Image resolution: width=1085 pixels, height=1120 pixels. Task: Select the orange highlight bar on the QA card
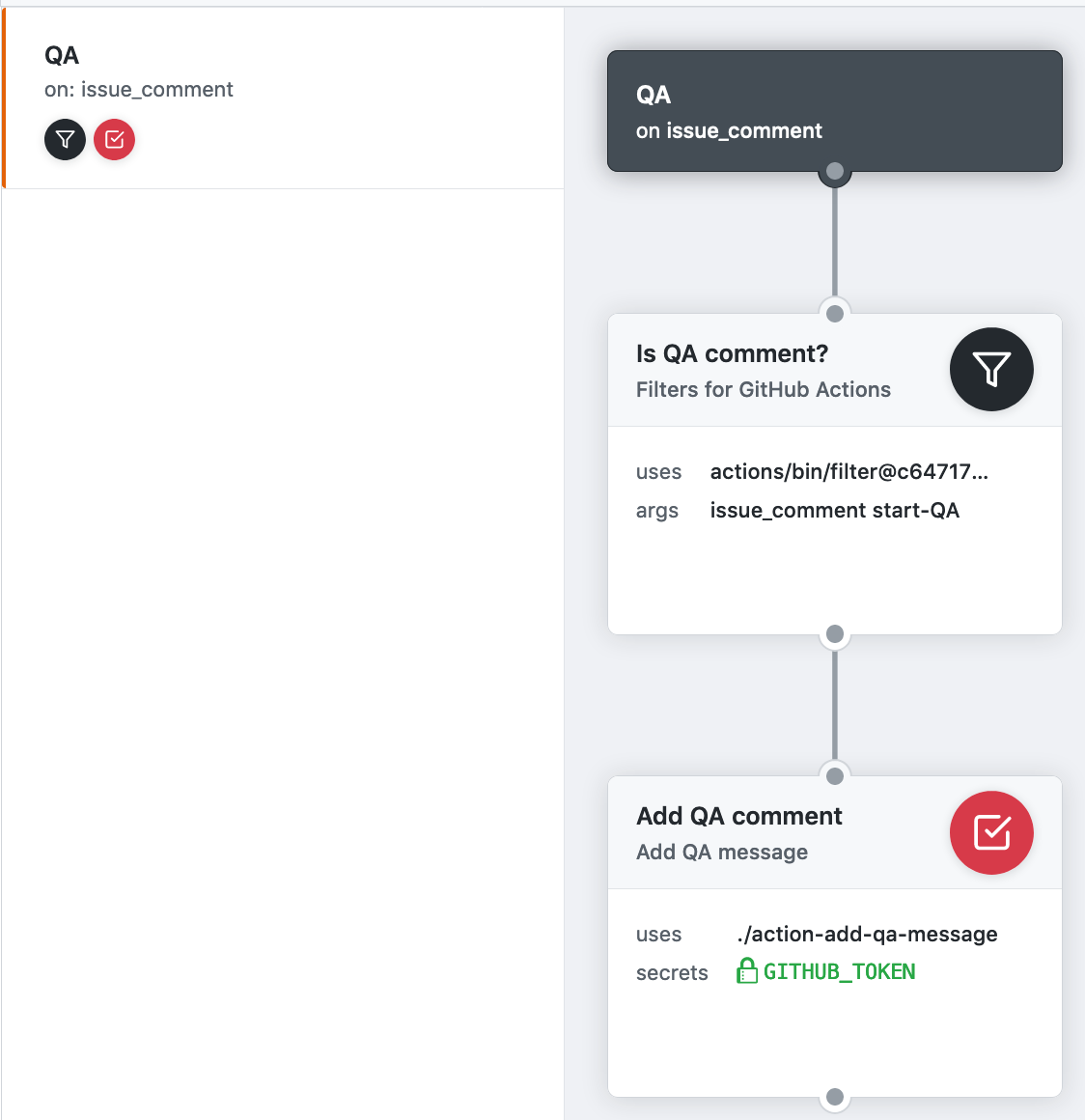click(x=4, y=97)
